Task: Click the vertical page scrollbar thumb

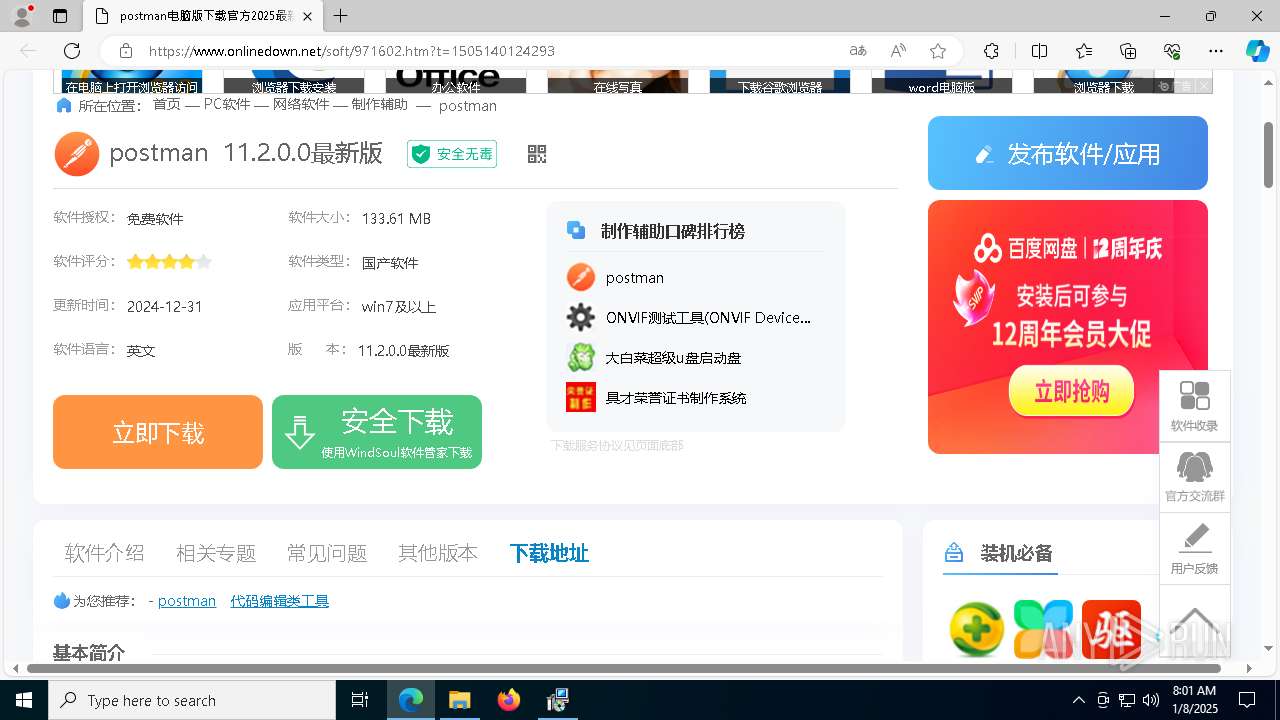Action: [1268, 154]
